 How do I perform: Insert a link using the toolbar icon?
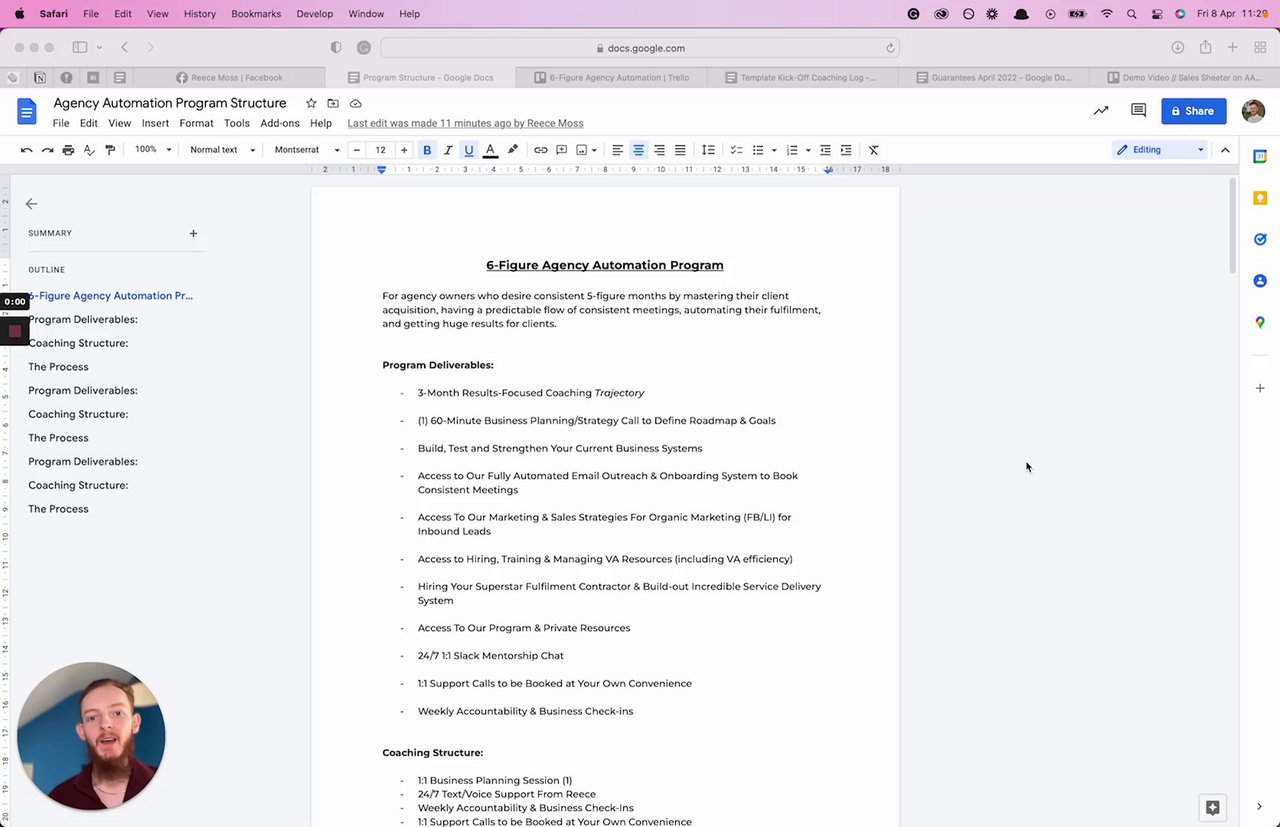(541, 150)
